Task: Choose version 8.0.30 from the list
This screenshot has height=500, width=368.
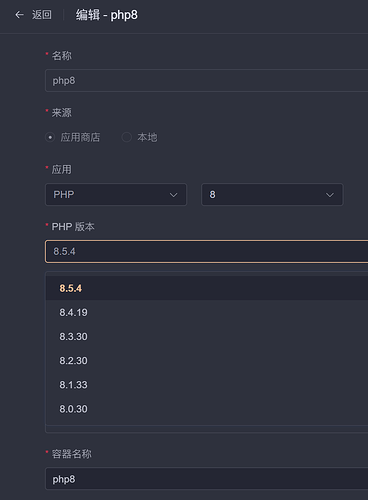Action: point(207,409)
